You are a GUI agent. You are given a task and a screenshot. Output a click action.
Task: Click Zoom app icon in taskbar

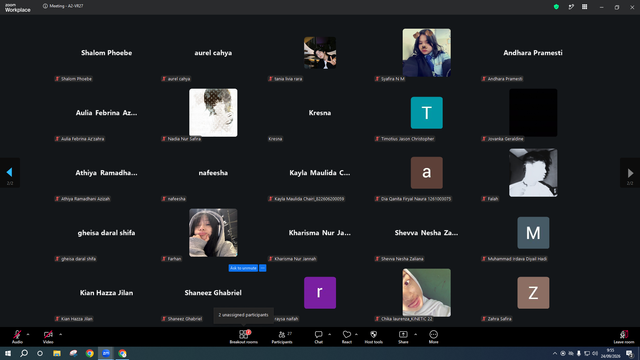click(x=106, y=353)
